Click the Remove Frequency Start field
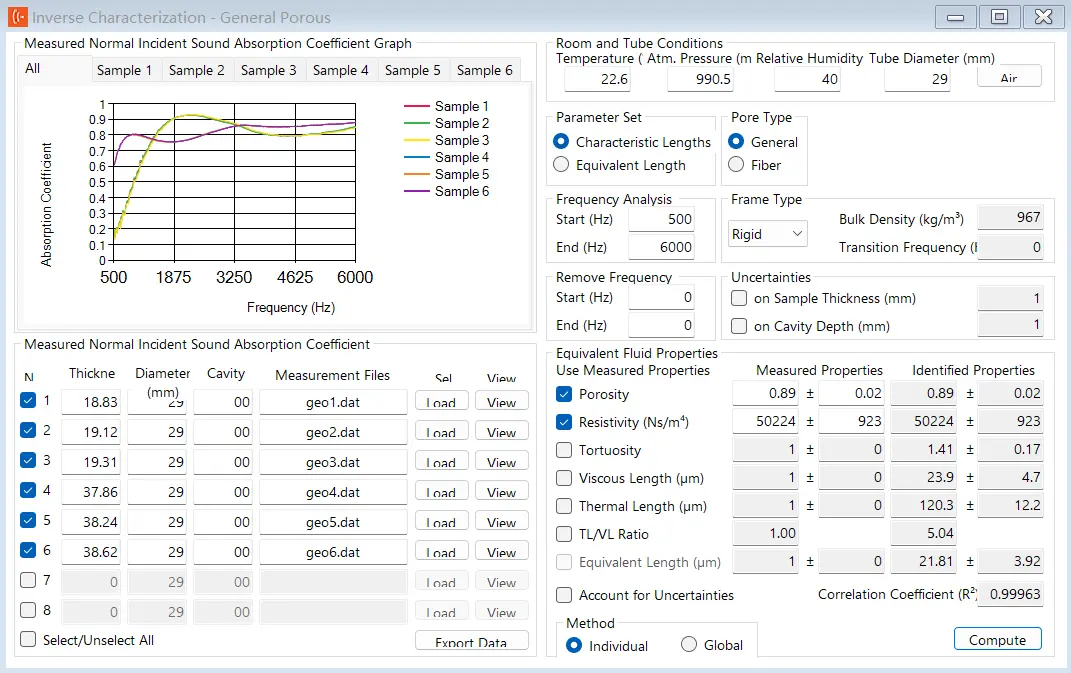Image resolution: width=1071 pixels, height=673 pixels. tap(661, 297)
